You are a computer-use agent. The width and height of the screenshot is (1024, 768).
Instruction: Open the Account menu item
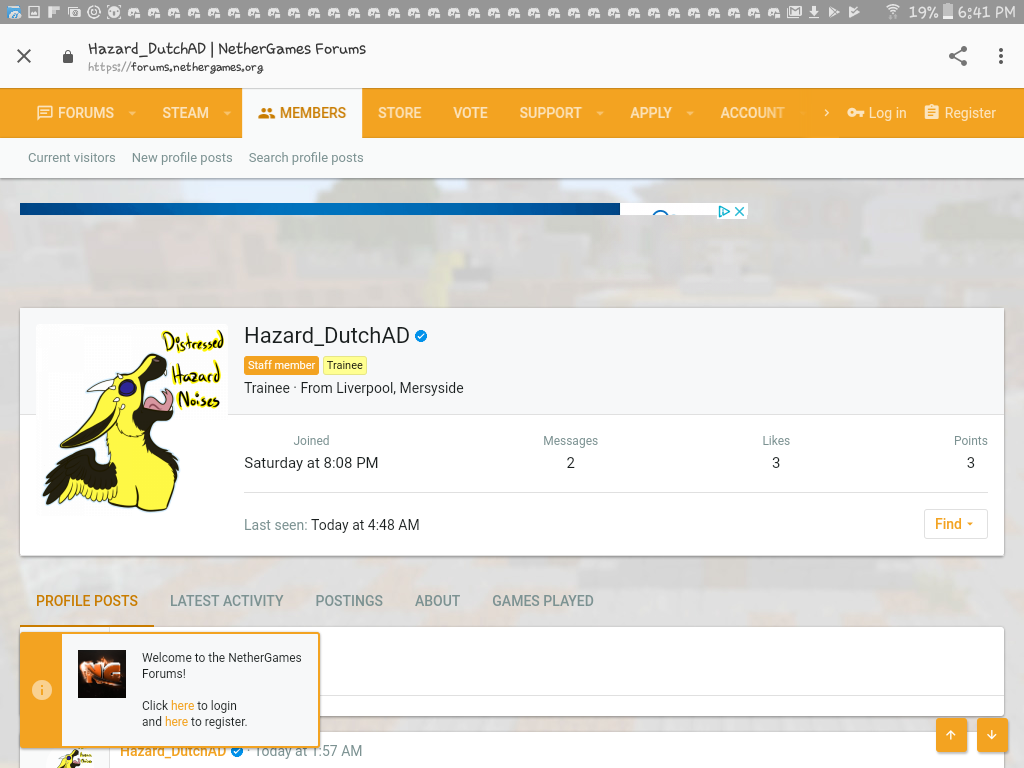752,113
